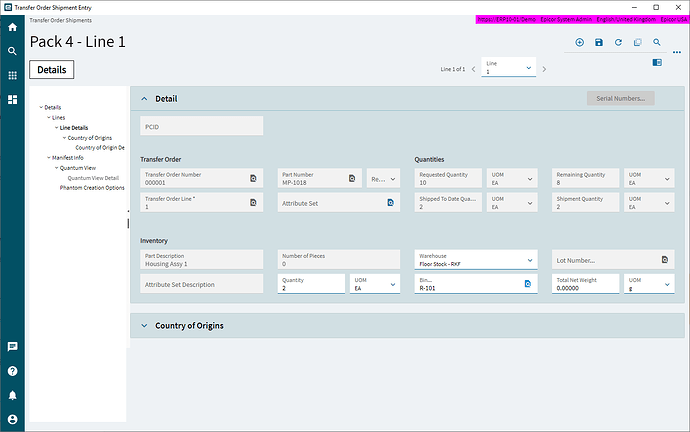This screenshot has height=432, width=690.
Task: Click Transfer Order Shipments breadcrumb
Action: pos(61,20)
